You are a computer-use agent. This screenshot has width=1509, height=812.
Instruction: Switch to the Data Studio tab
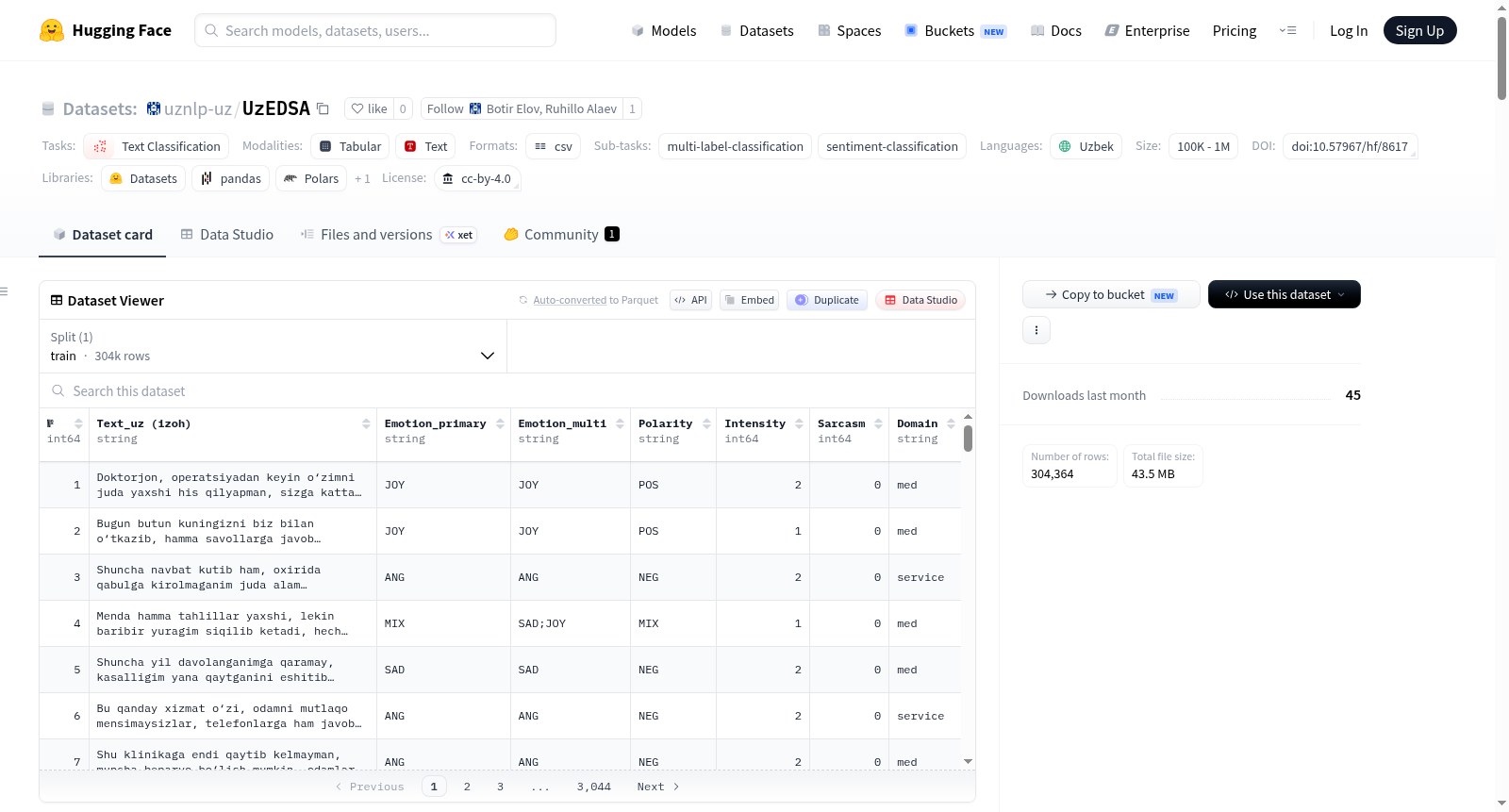tap(227, 234)
